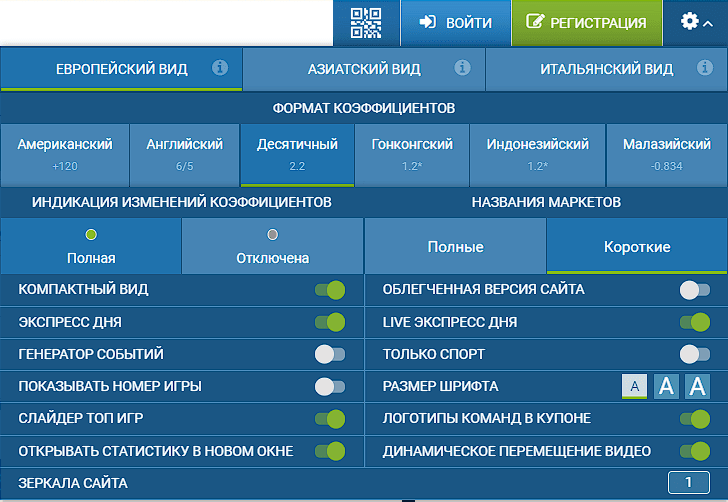Image resolution: width=728 pixels, height=502 pixels.
Task: Select the largest font size icon
Action: click(697, 386)
